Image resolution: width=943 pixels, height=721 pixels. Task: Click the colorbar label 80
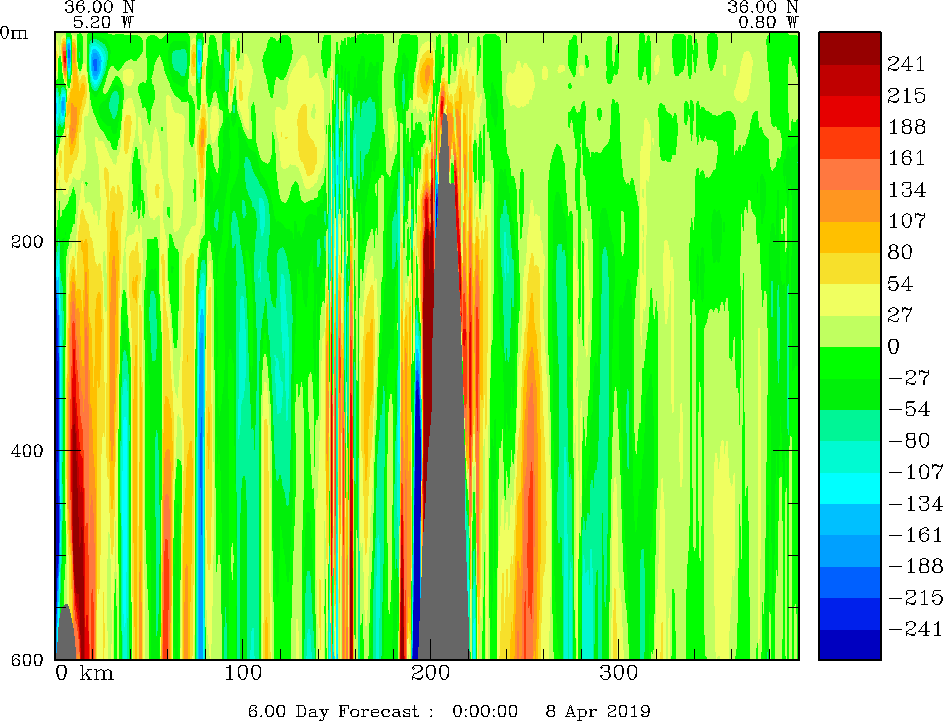[x=900, y=252]
